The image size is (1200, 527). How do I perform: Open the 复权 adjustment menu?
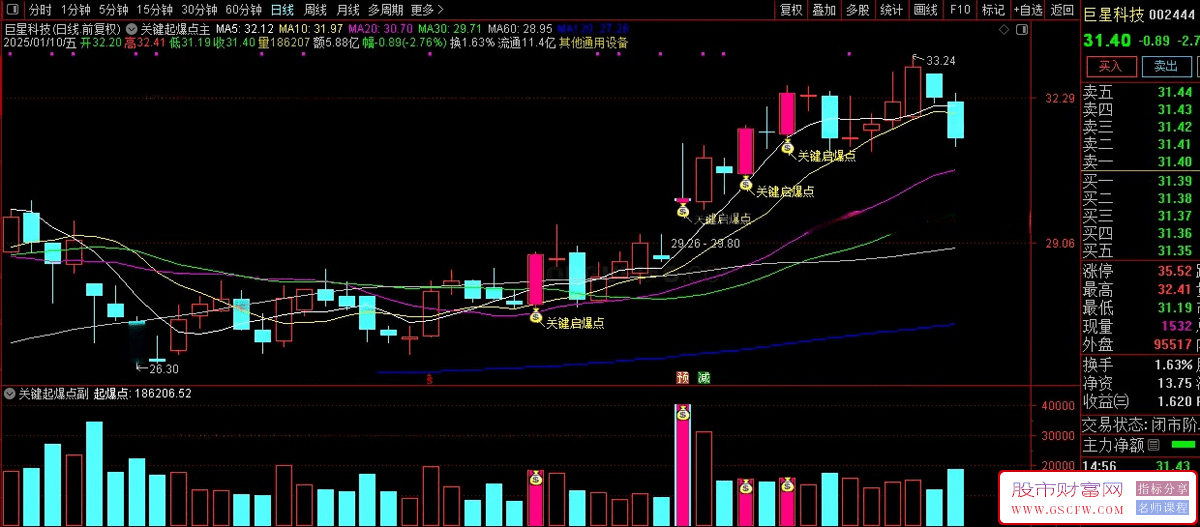click(x=791, y=10)
